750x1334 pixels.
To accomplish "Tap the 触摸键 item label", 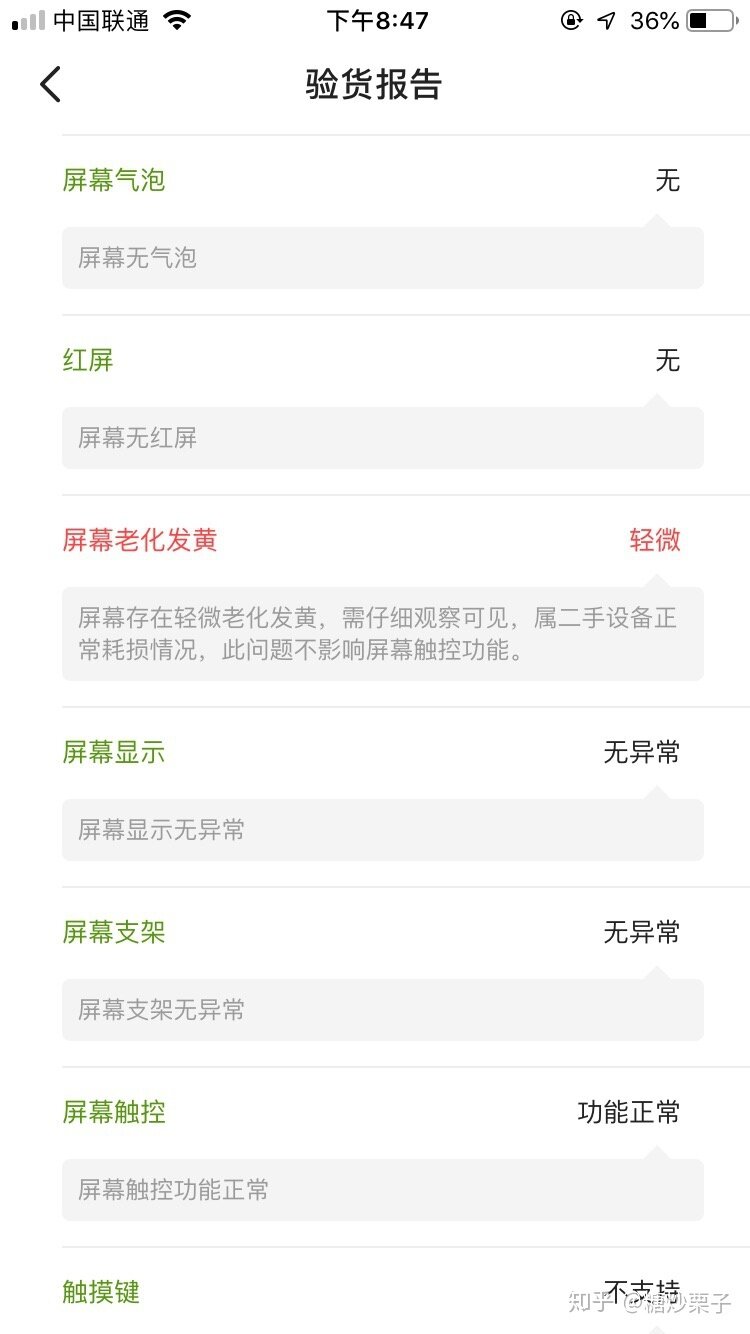I will [x=101, y=1292].
